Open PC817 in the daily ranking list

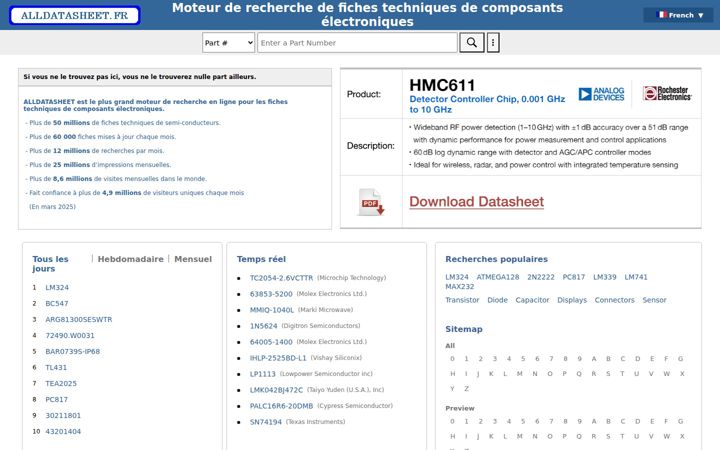tap(56, 399)
